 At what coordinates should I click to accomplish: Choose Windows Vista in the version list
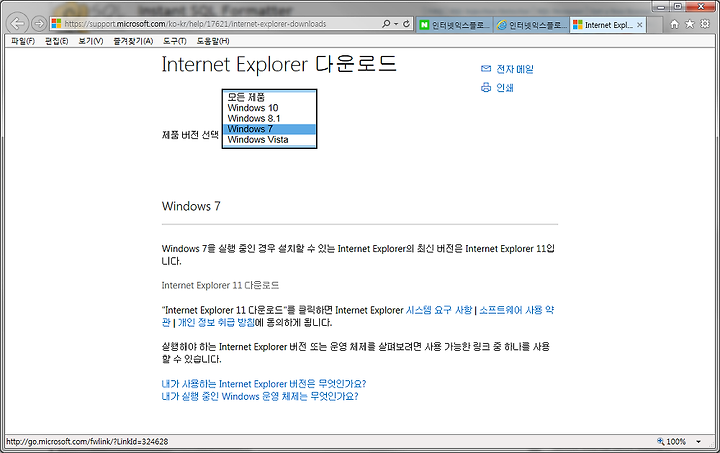[270, 140]
